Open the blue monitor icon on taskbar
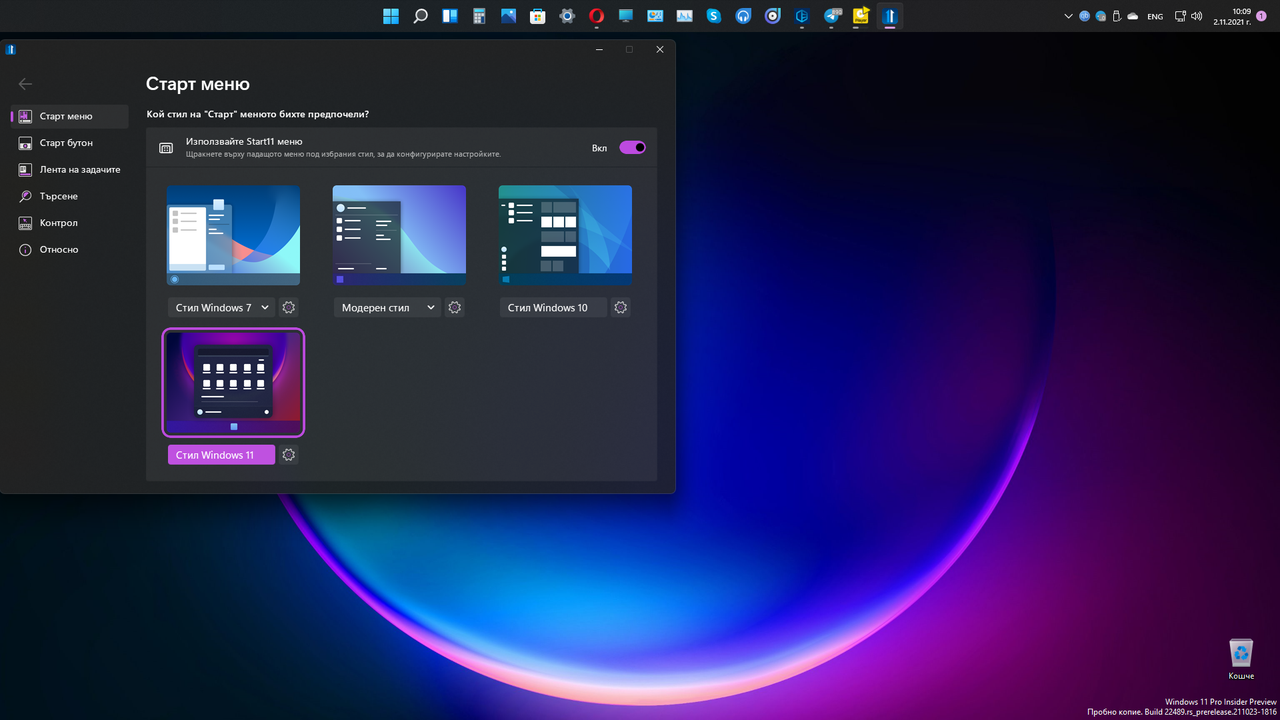The image size is (1280, 720). tap(626, 16)
